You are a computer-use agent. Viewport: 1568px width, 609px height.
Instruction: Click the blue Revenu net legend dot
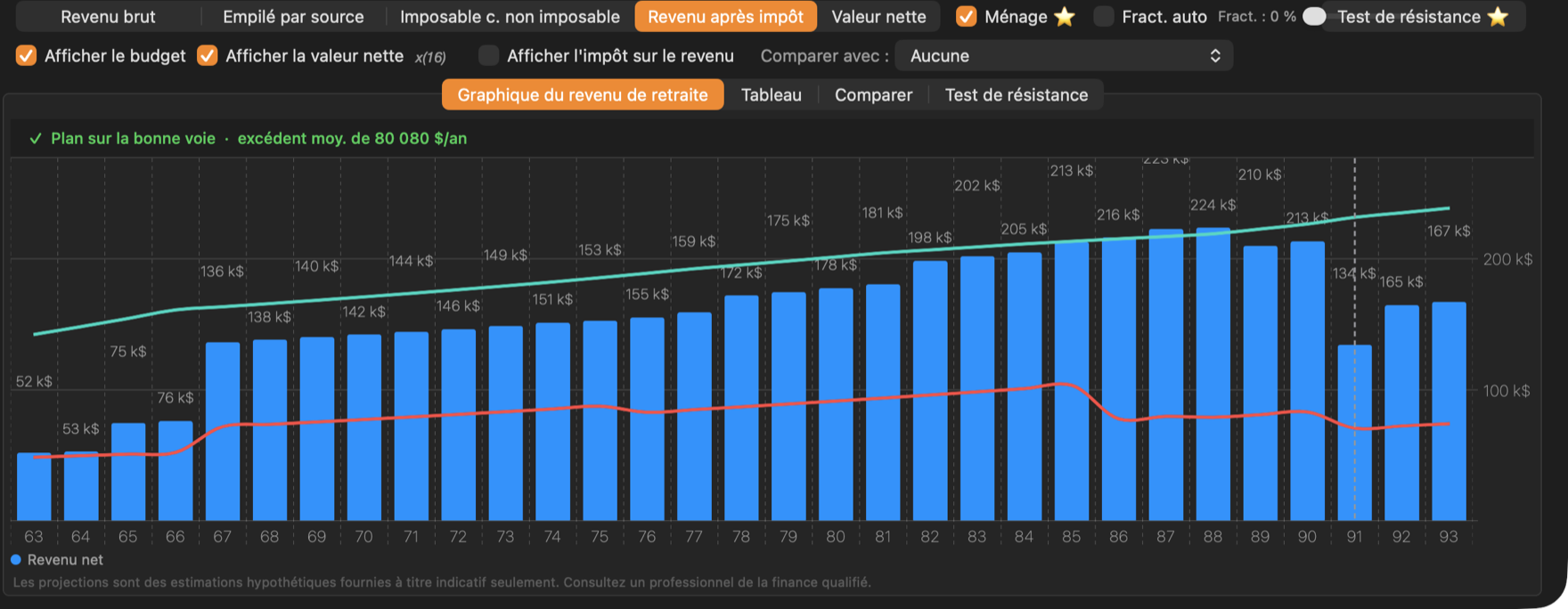pos(16,560)
